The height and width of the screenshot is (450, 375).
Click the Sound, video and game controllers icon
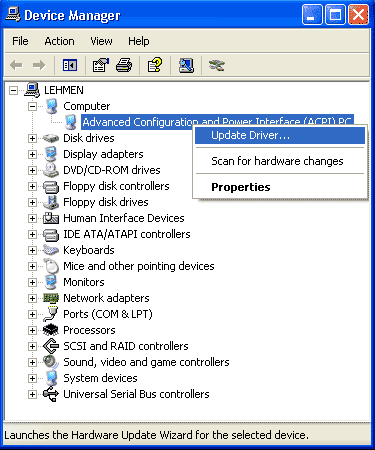coord(51,362)
